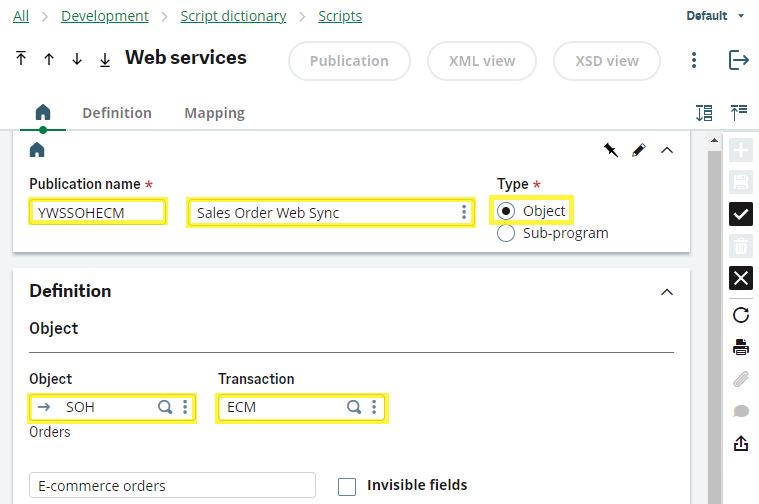Image resolution: width=759 pixels, height=504 pixels.
Task: Open the Development breadcrumb link
Action: [x=105, y=16]
